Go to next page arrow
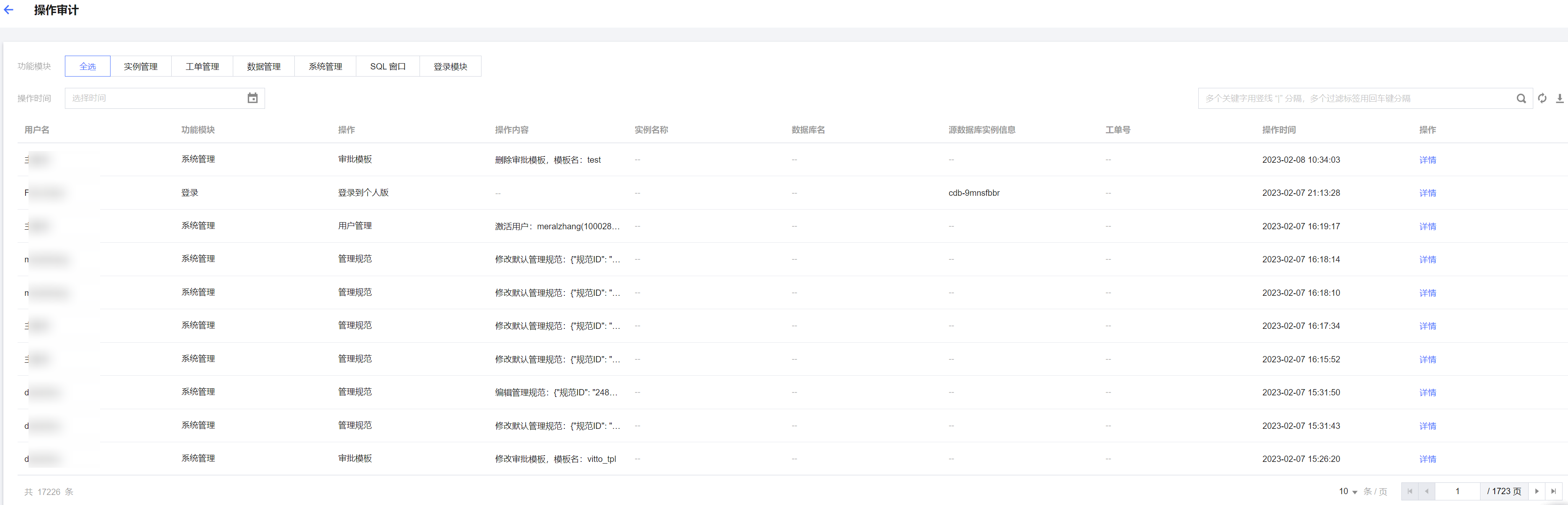This screenshot has height=505, width=1568. pyautogui.click(x=1536, y=491)
